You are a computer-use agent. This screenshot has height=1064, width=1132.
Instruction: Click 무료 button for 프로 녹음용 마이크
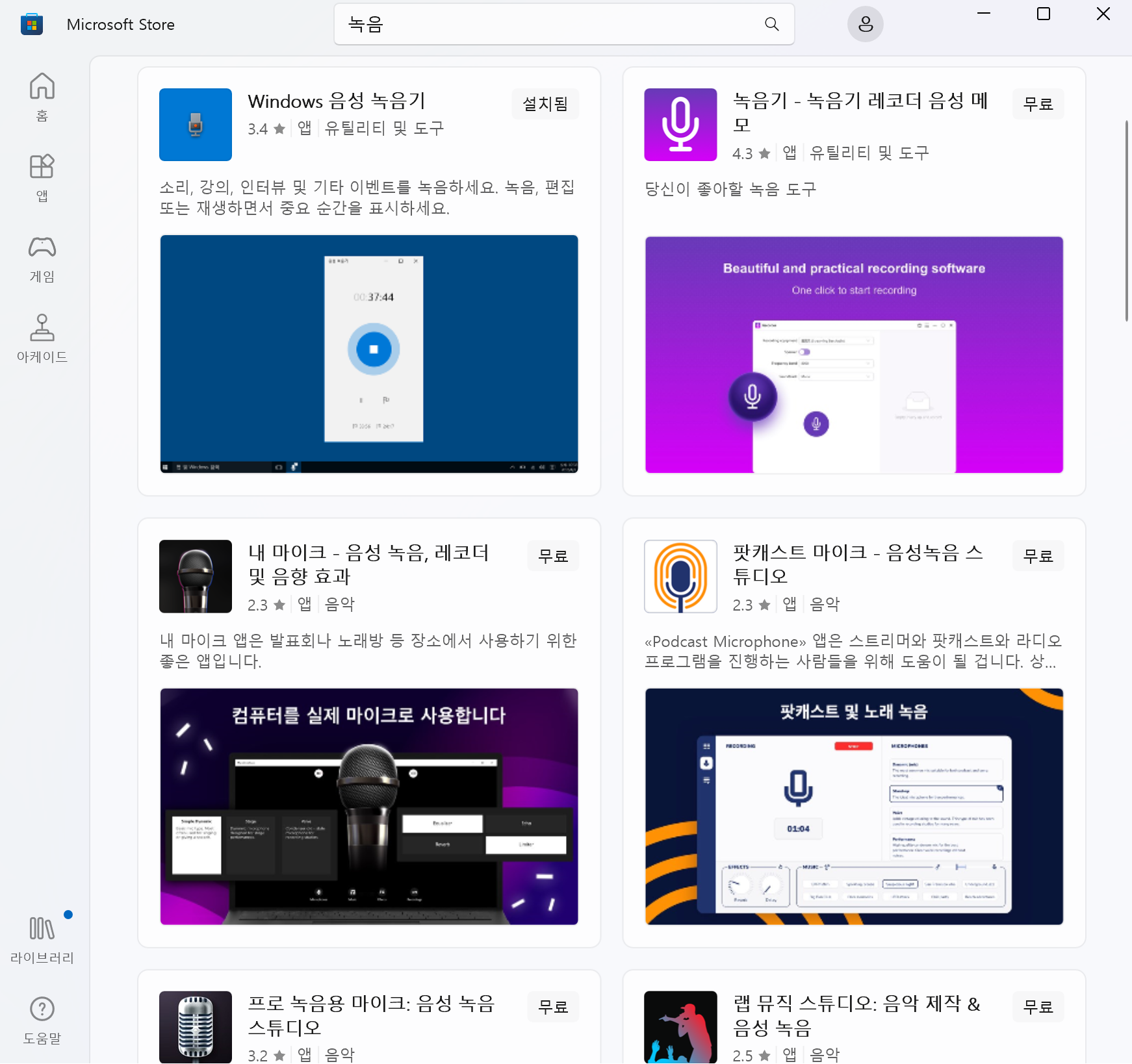(x=553, y=1007)
